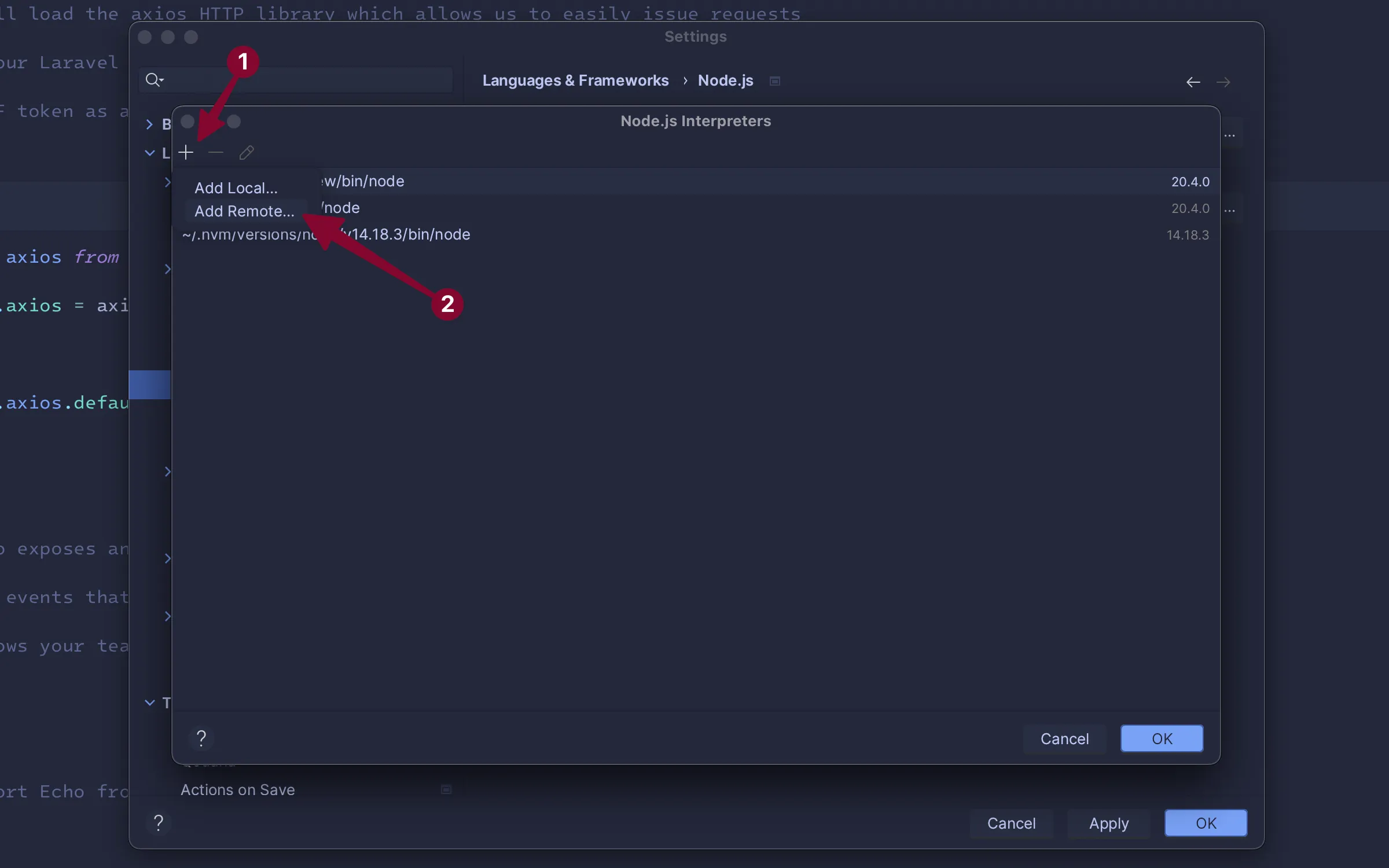Collapse the T settings tree node

click(149, 703)
